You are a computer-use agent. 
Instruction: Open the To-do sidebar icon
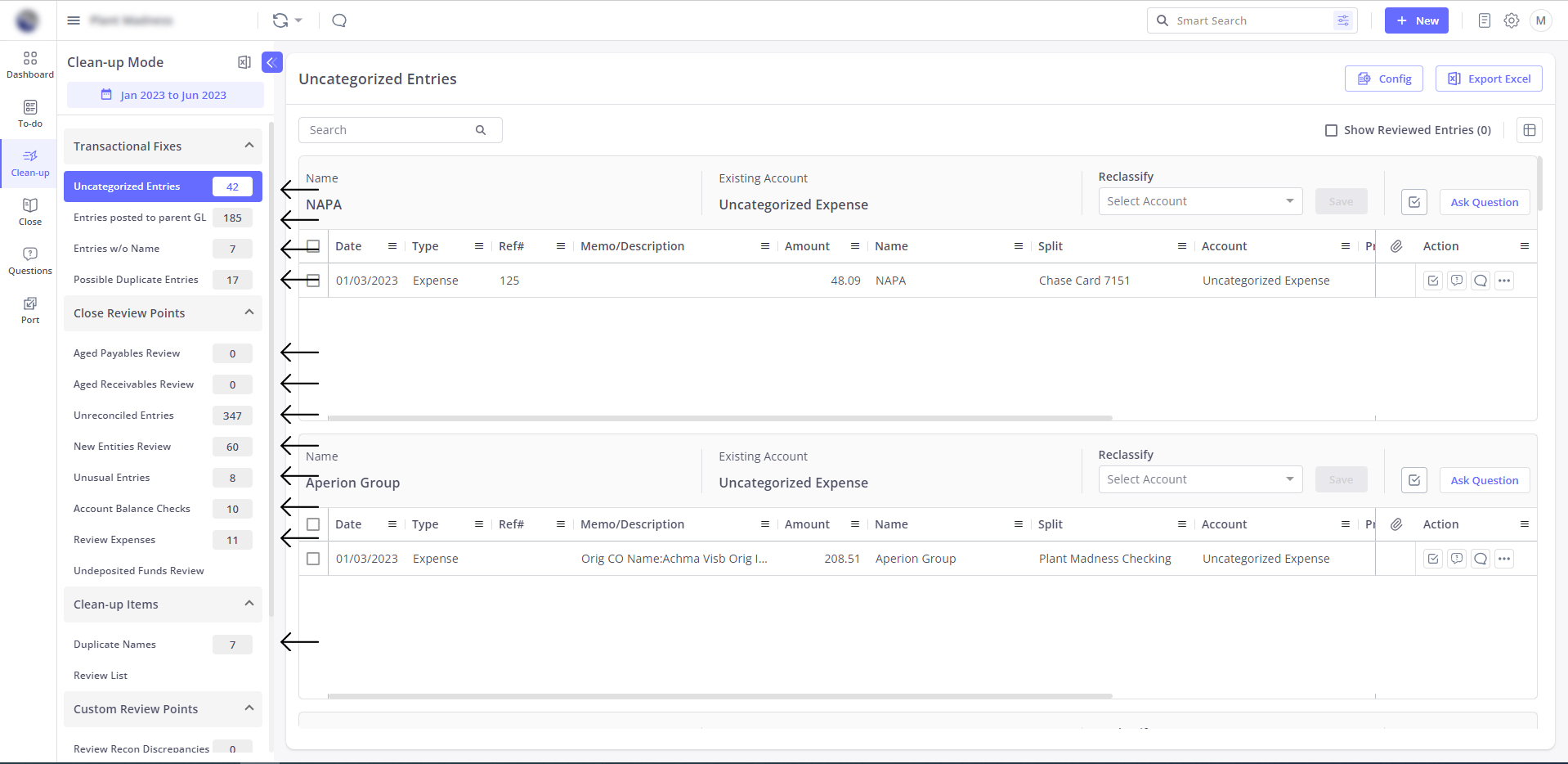coord(30,114)
